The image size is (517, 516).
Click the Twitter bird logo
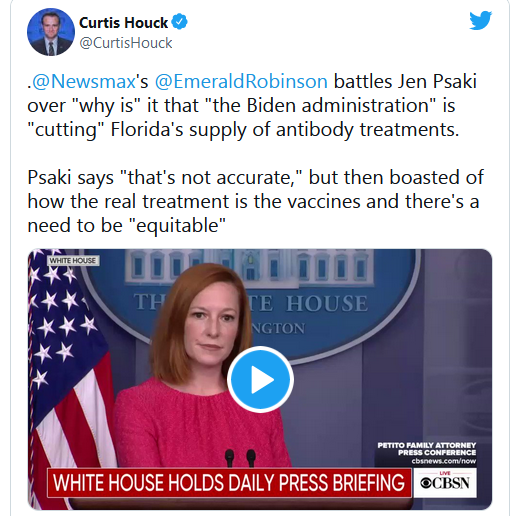click(480, 21)
